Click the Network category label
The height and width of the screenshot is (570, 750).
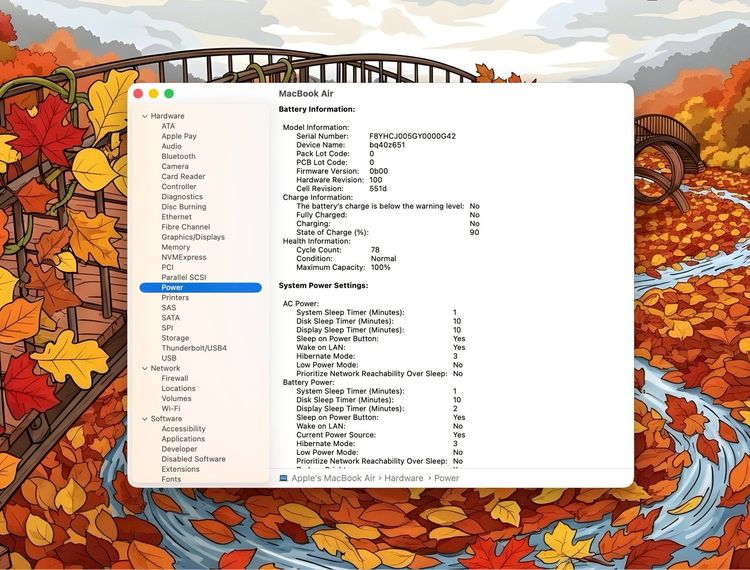(165, 368)
